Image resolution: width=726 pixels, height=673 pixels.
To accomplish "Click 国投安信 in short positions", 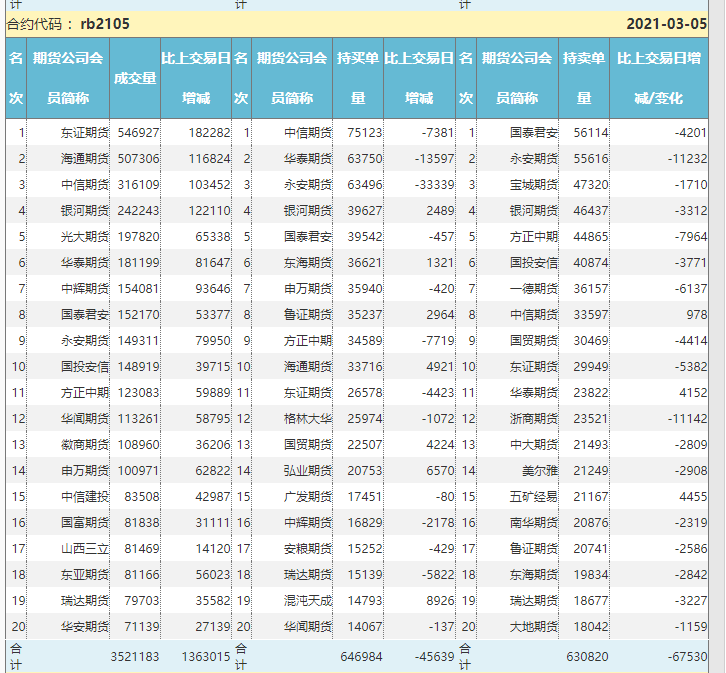I will pos(534,262).
